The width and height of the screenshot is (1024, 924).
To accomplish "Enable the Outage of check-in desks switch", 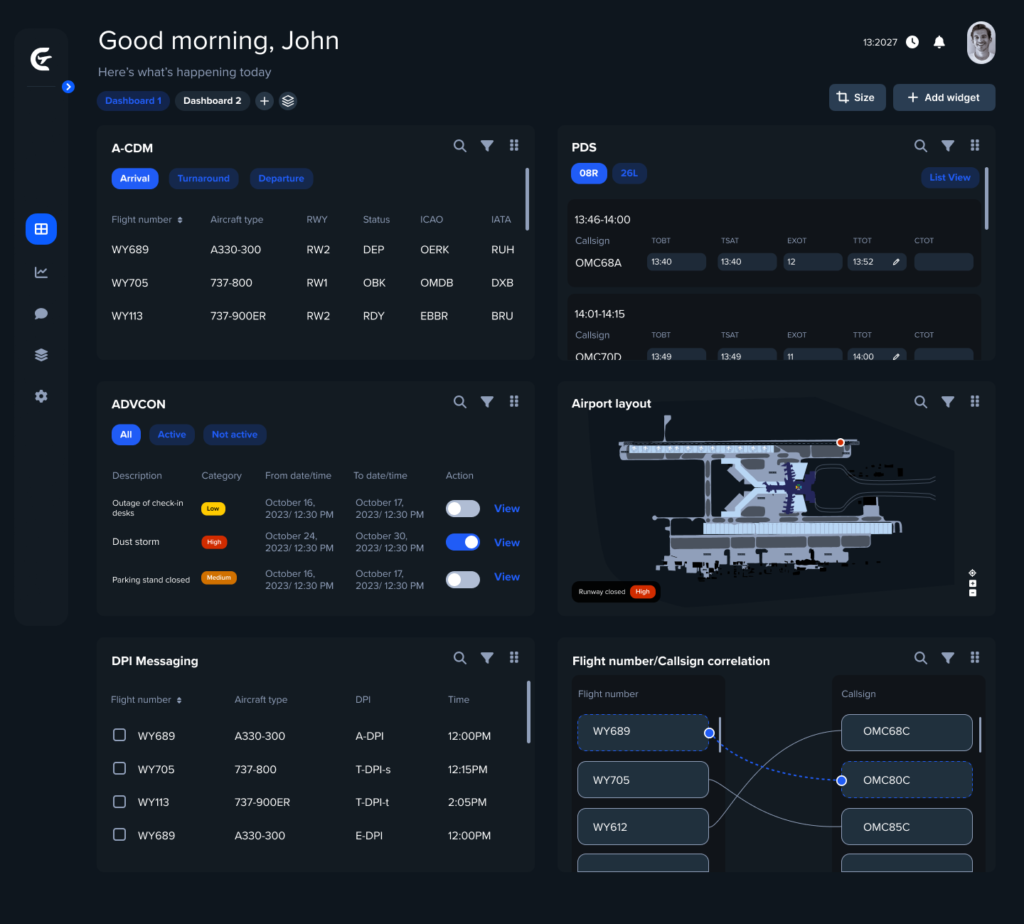I will 463,508.
